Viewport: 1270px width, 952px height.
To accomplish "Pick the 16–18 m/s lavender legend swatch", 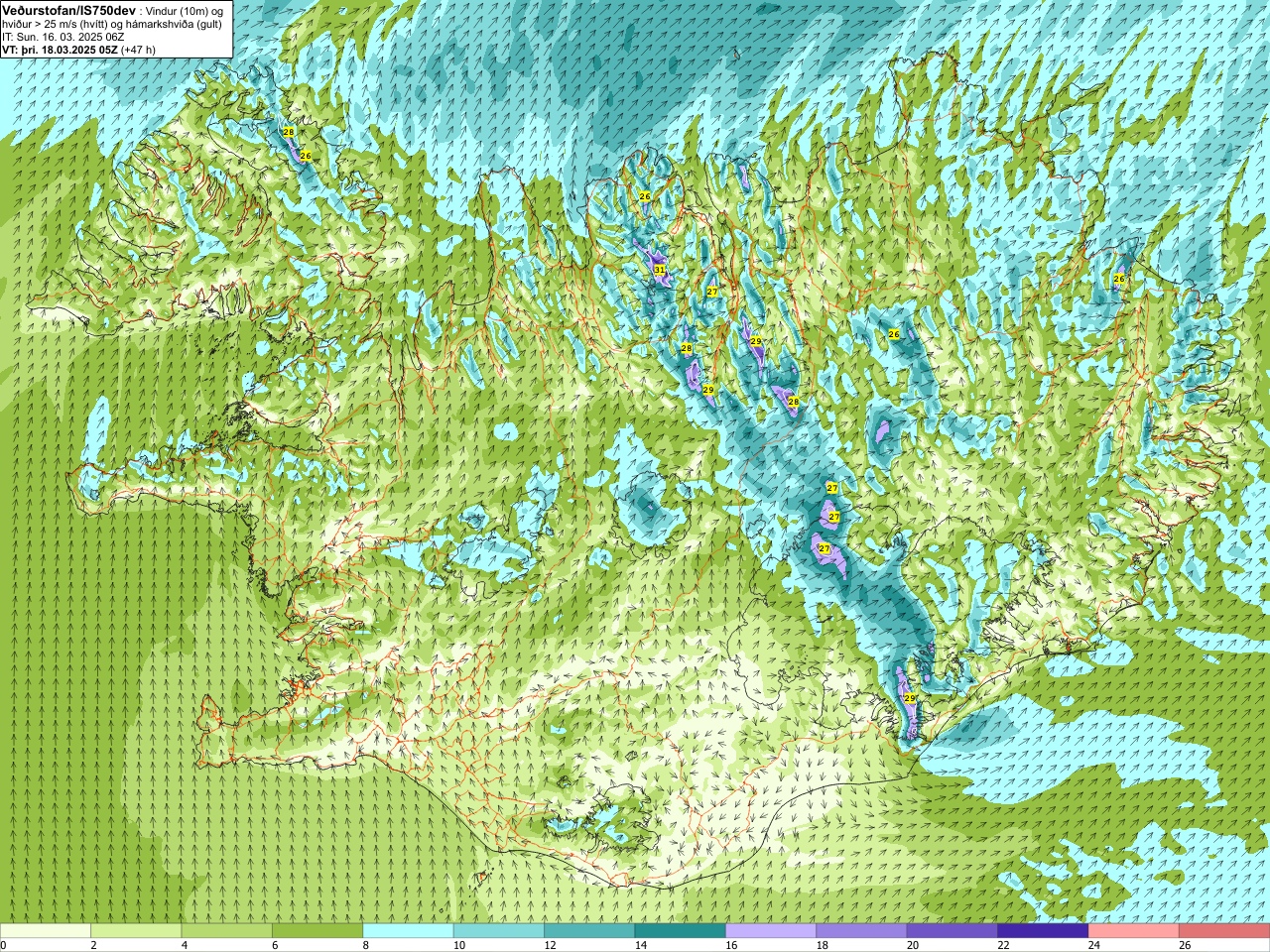I will [x=771, y=931].
